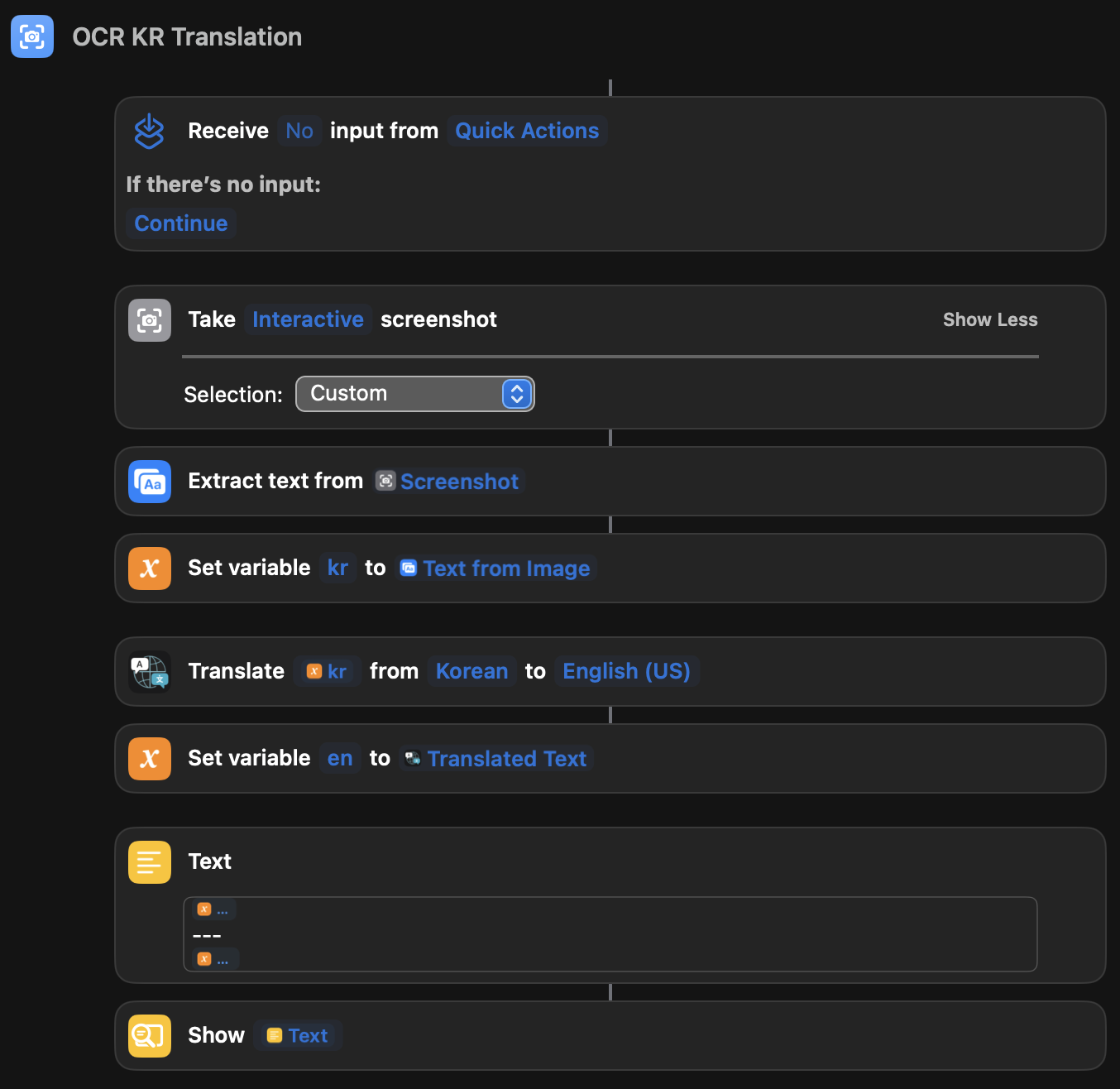Click the first Set variable icon for kr
Image resolution: width=1120 pixels, height=1089 pixels.
(x=149, y=568)
